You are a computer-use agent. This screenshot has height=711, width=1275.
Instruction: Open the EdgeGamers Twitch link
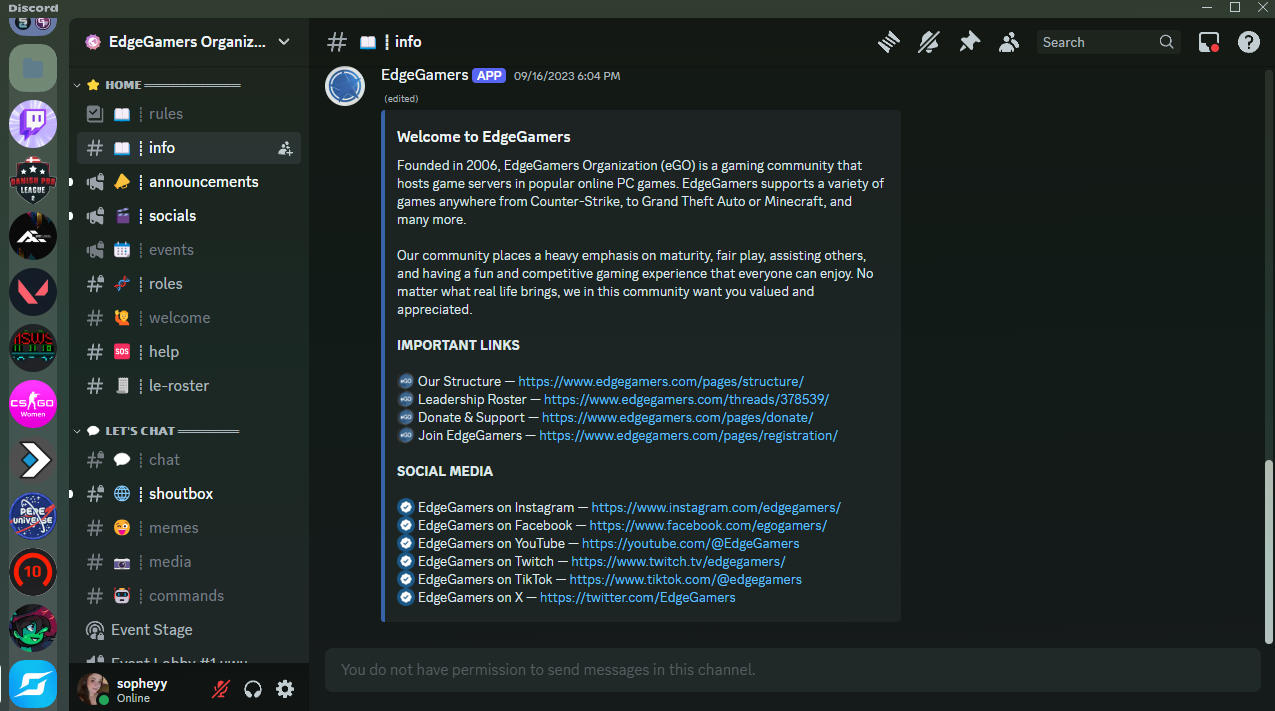(x=679, y=562)
